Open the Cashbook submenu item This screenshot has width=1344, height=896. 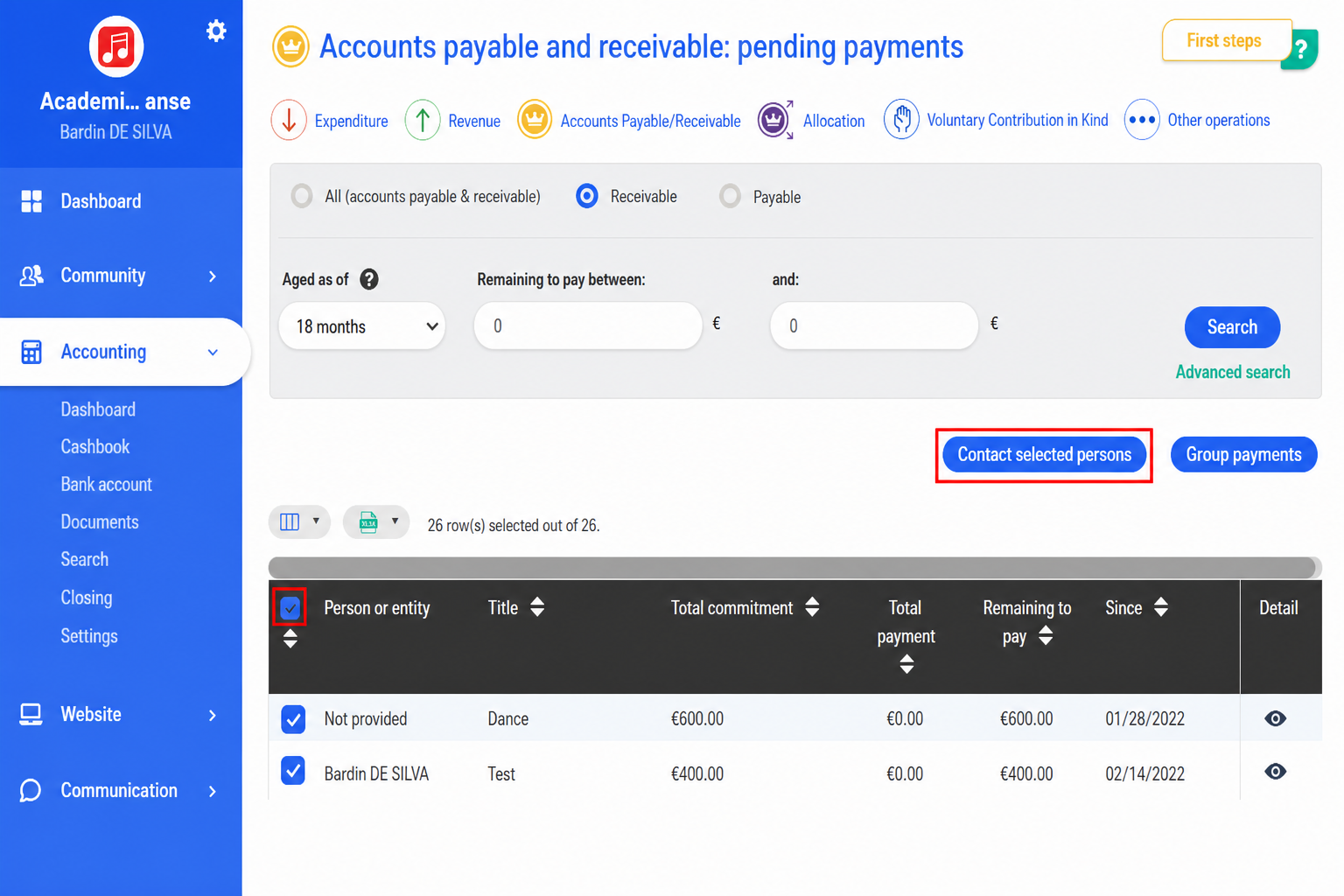coord(95,447)
